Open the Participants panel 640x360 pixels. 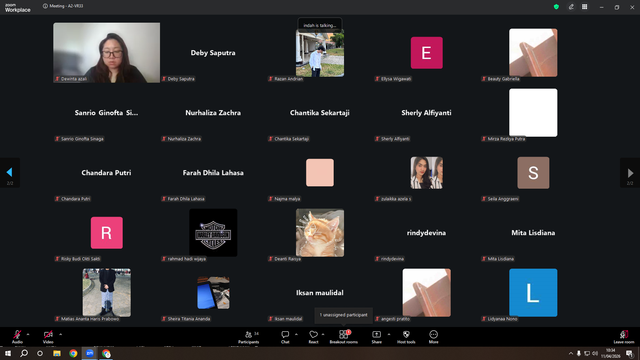(249, 337)
